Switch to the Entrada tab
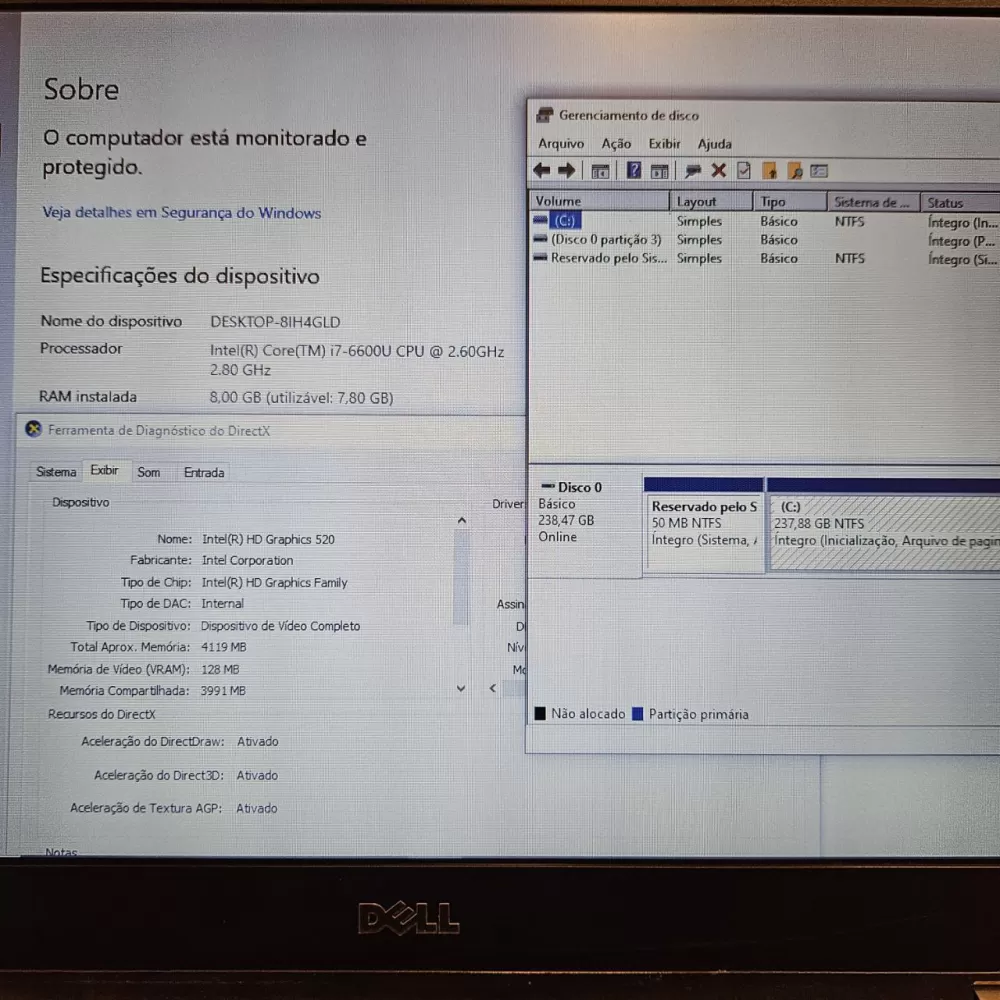This screenshot has height=1000, width=1000. tap(204, 473)
